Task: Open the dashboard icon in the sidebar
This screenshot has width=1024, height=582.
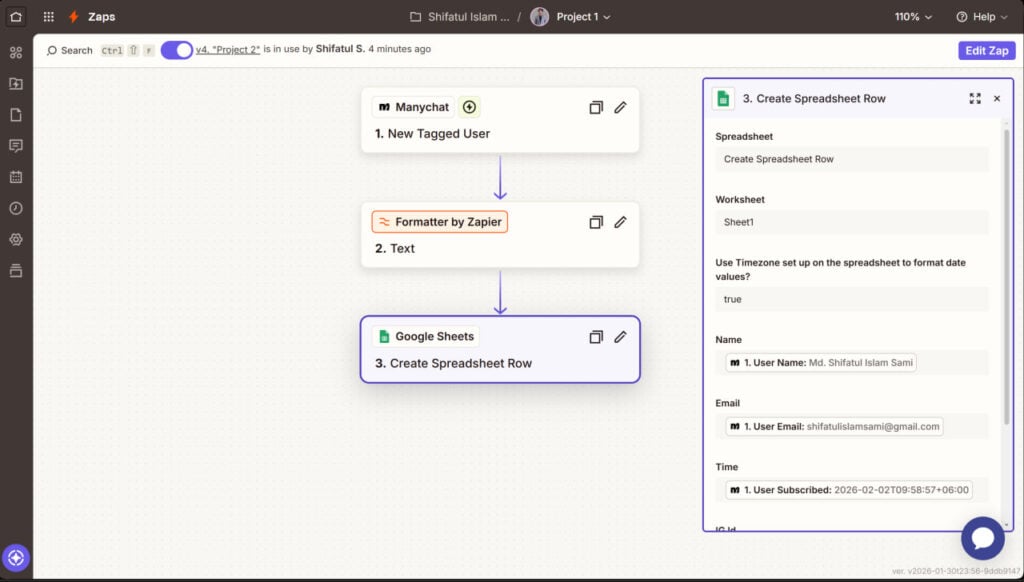Action: point(16,52)
